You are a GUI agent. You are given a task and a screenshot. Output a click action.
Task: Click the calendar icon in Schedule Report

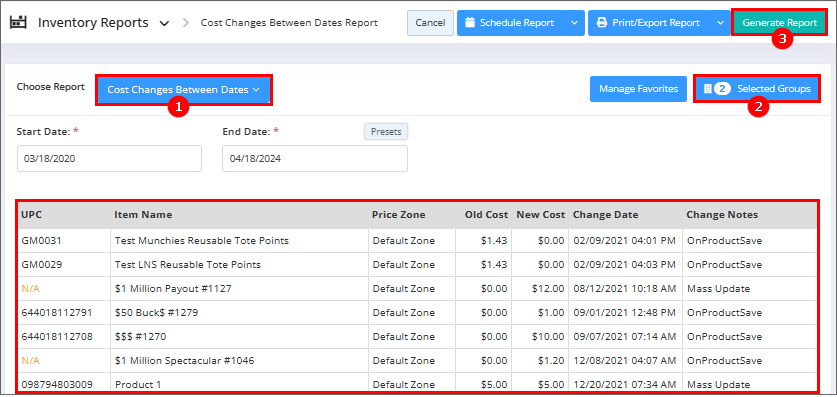470,23
